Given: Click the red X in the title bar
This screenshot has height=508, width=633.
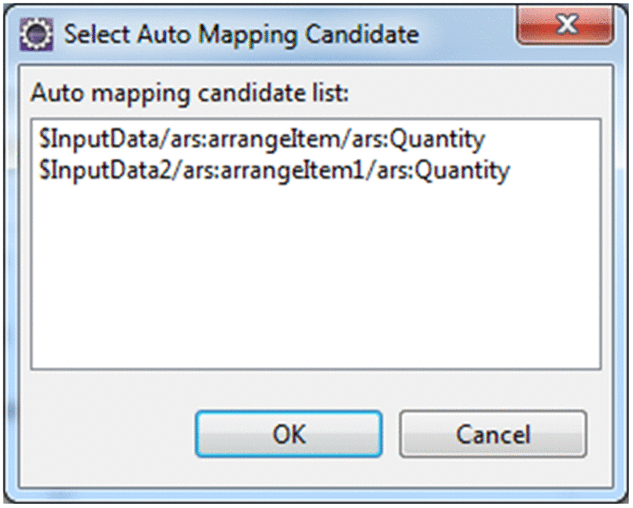Looking at the screenshot, I should tap(568, 30).
